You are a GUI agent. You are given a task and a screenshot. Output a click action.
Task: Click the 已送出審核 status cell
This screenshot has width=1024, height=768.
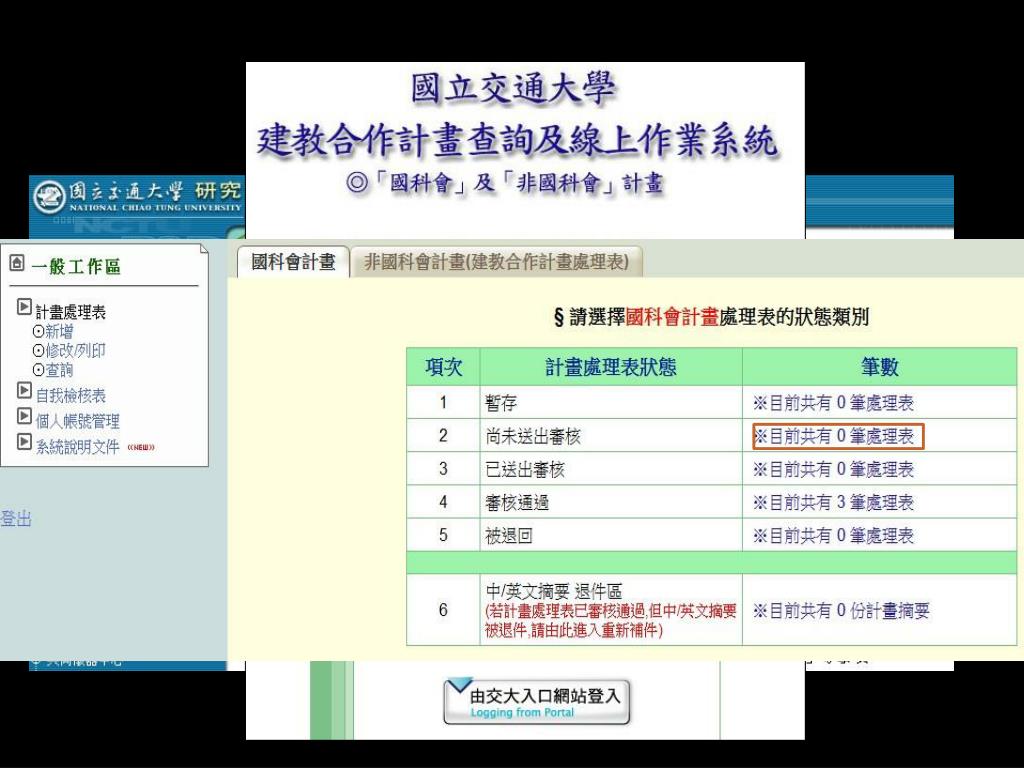611,469
